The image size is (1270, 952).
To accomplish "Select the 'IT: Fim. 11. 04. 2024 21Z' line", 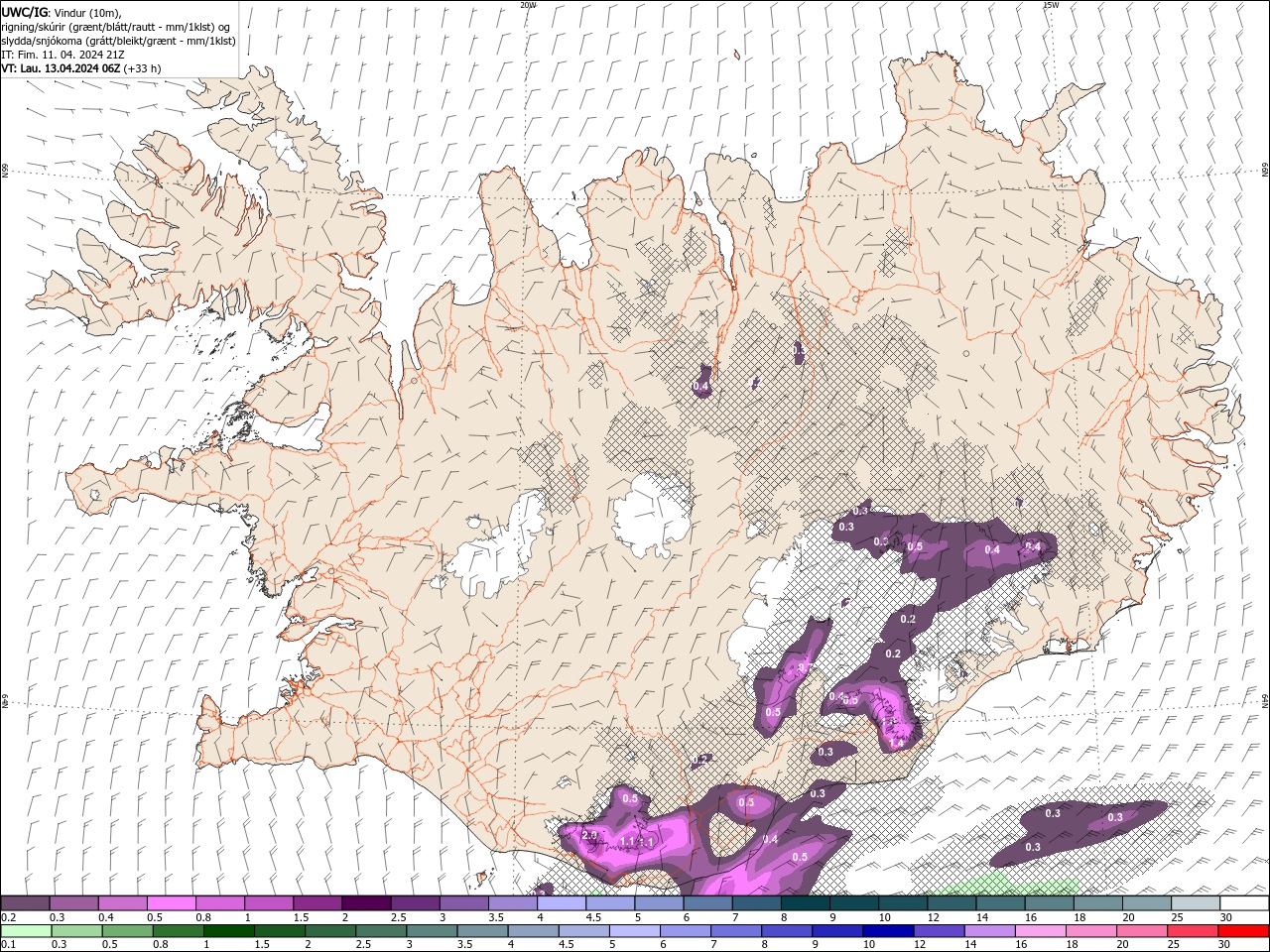I will 63,55.
